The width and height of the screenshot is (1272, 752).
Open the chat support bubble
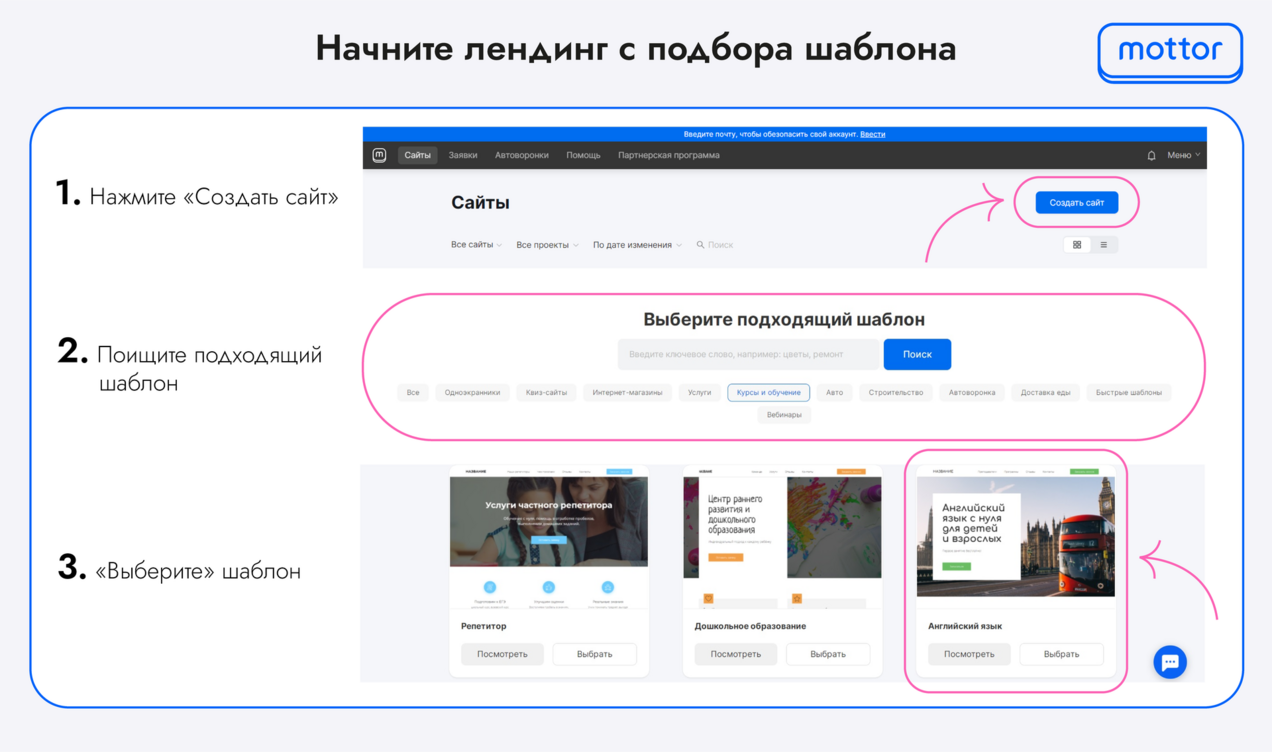[x=1170, y=662]
